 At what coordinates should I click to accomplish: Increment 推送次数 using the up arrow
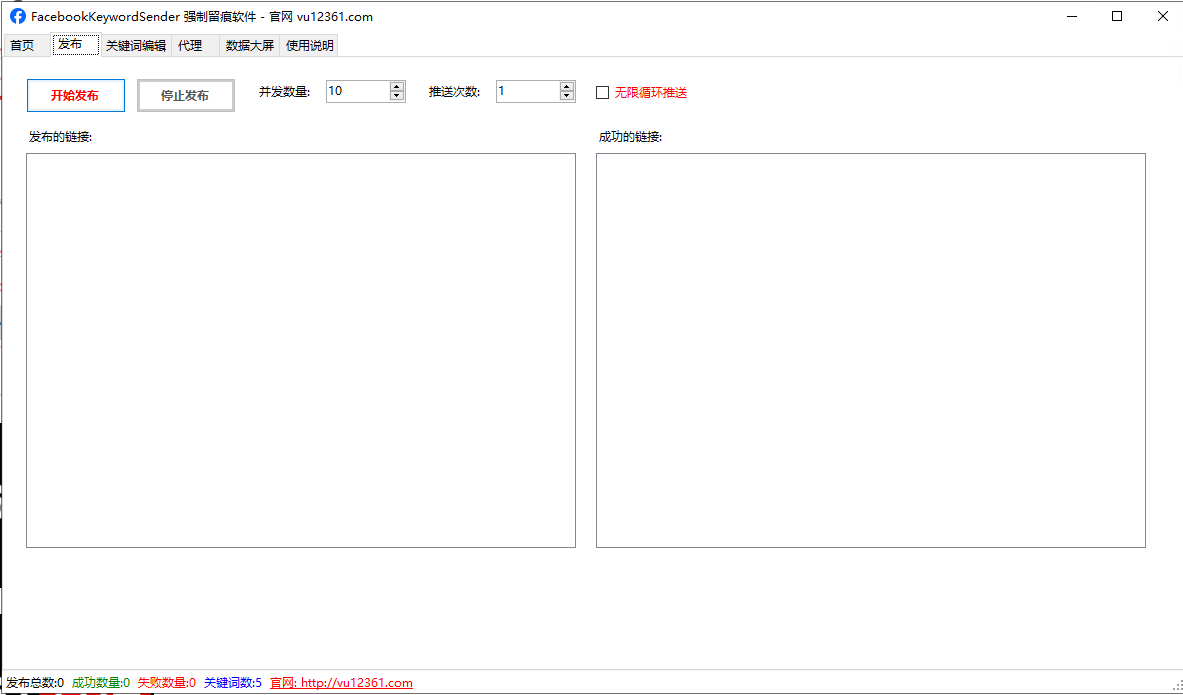(567, 86)
